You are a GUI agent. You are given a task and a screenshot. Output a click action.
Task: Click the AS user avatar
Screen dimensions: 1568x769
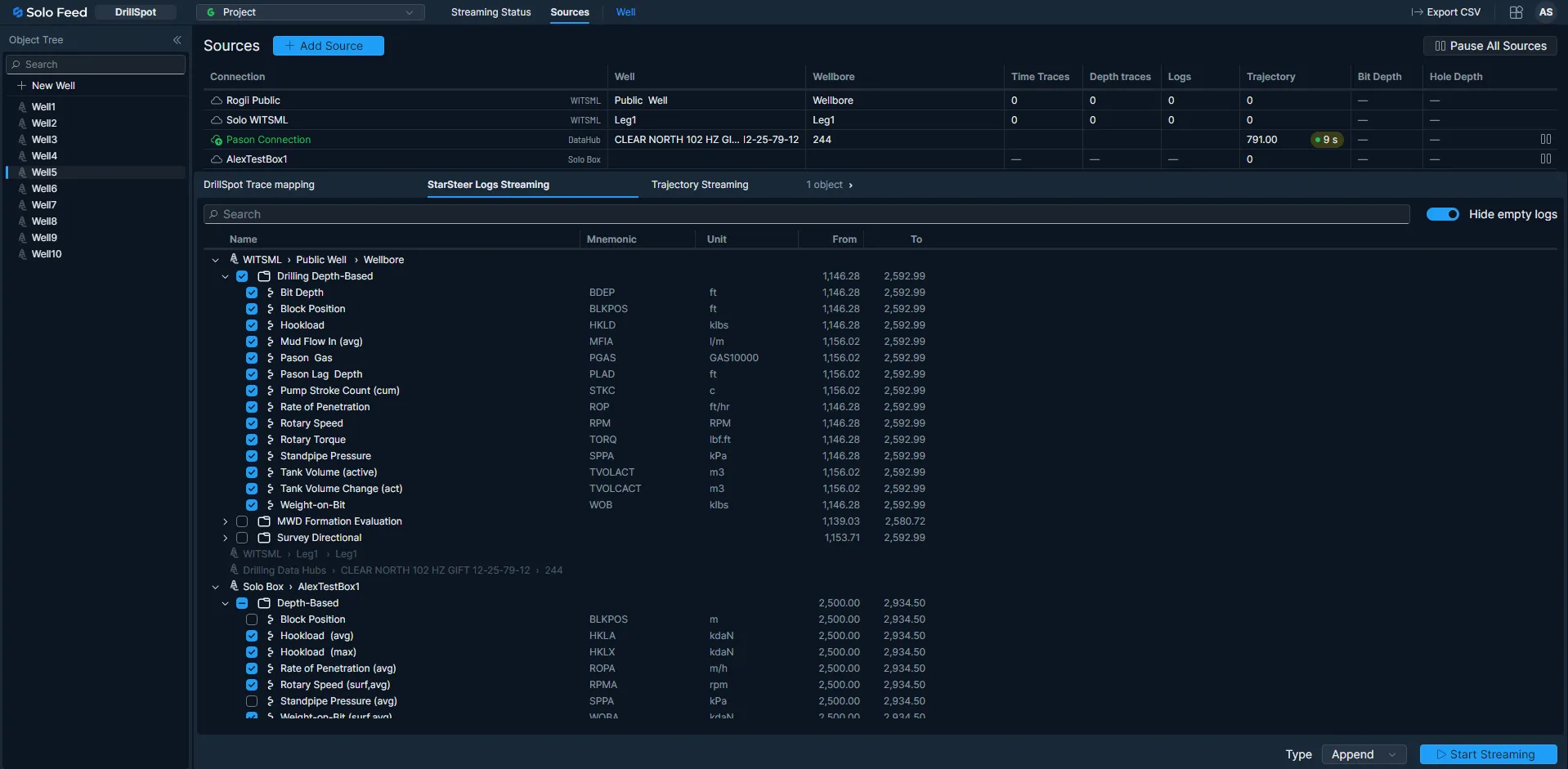pyautogui.click(x=1545, y=12)
